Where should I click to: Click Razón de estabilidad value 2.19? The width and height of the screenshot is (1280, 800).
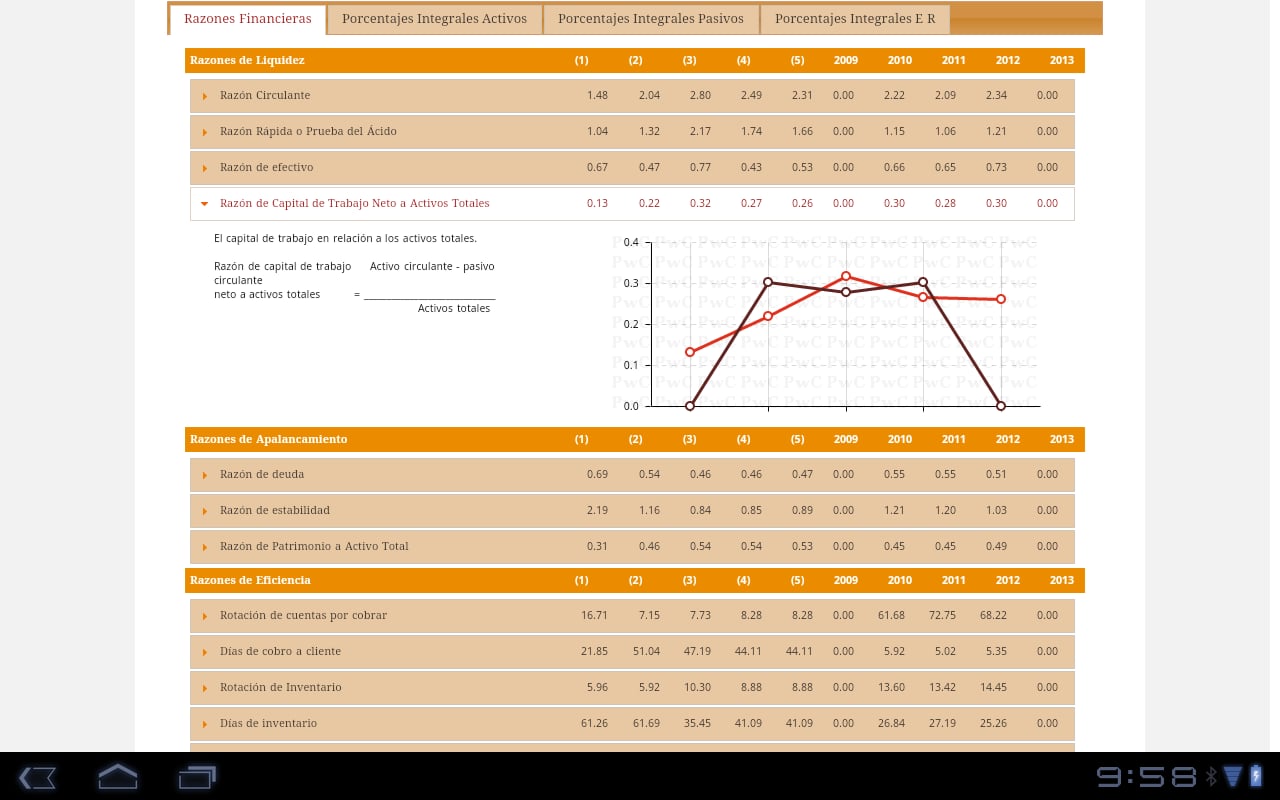click(x=597, y=510)
